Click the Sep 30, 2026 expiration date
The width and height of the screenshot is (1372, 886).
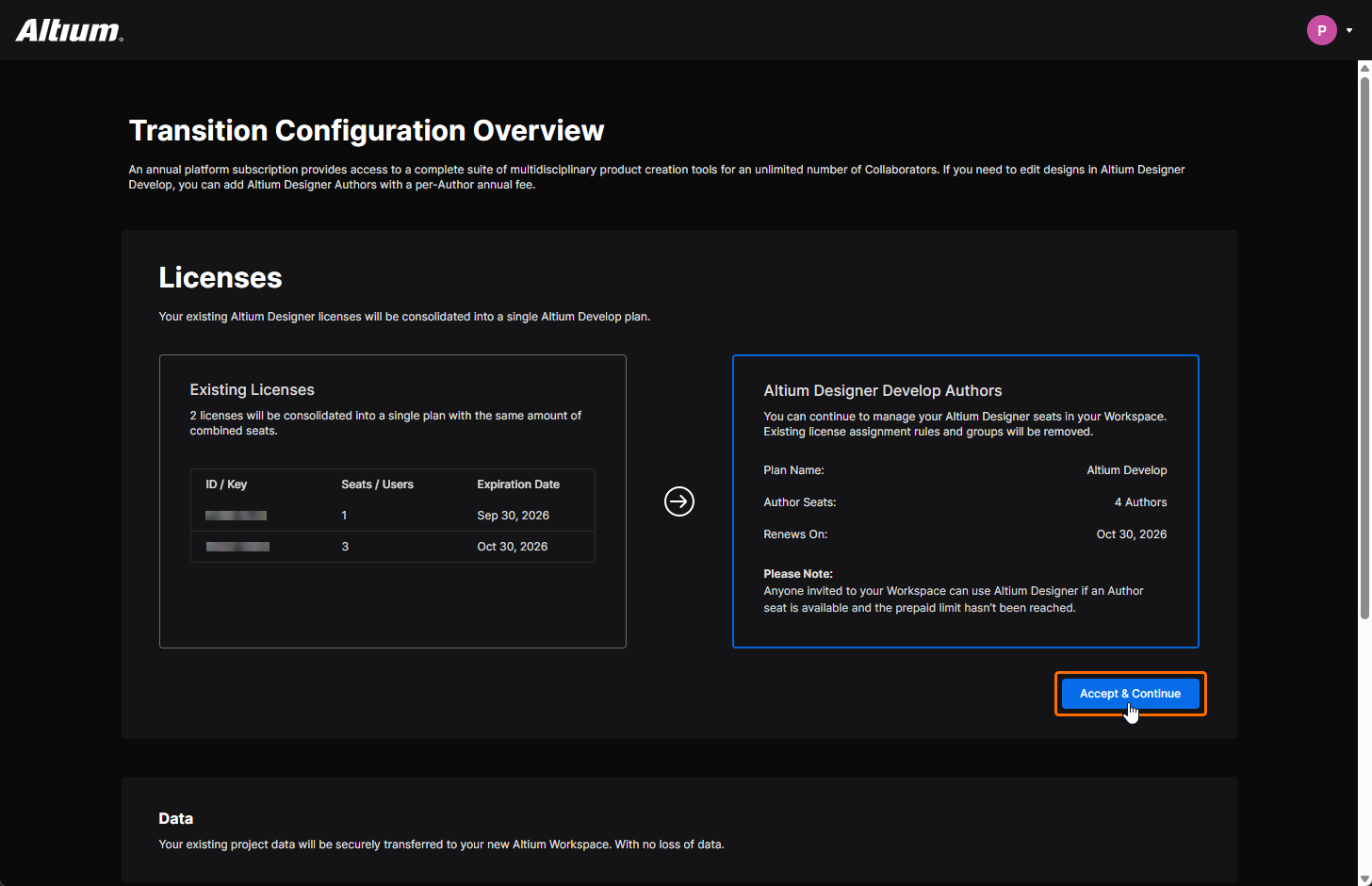(x=513, y=516)
